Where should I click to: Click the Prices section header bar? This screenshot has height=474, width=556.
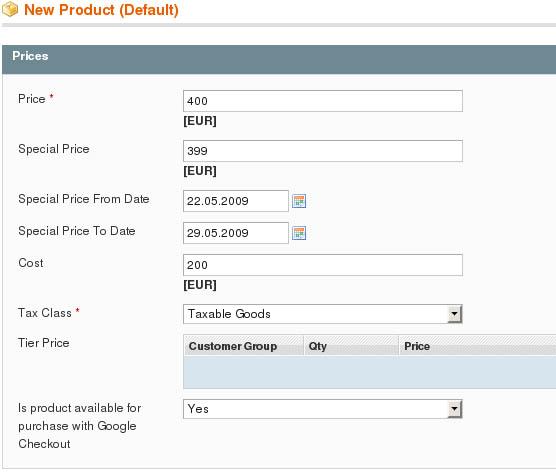(x=279, y=59)
